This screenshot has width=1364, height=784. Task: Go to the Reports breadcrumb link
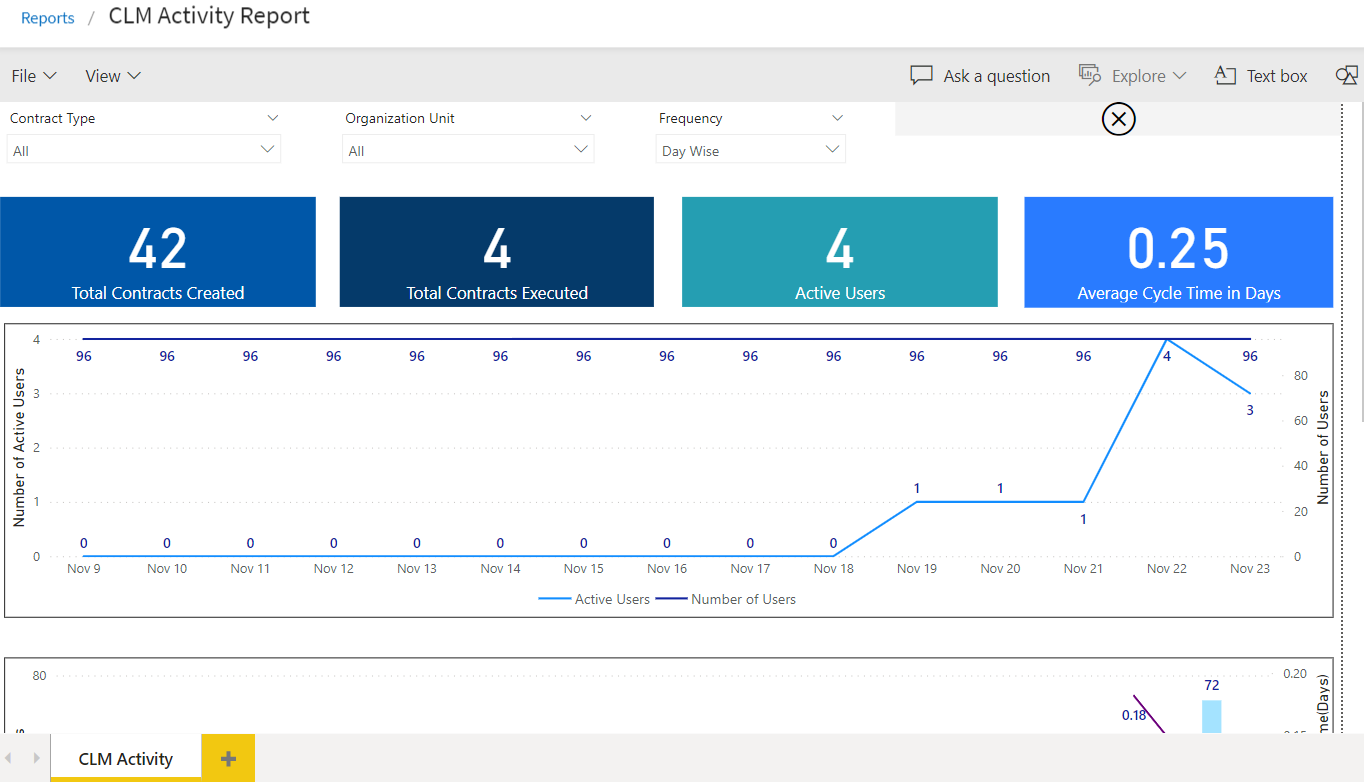click(48, 18)
